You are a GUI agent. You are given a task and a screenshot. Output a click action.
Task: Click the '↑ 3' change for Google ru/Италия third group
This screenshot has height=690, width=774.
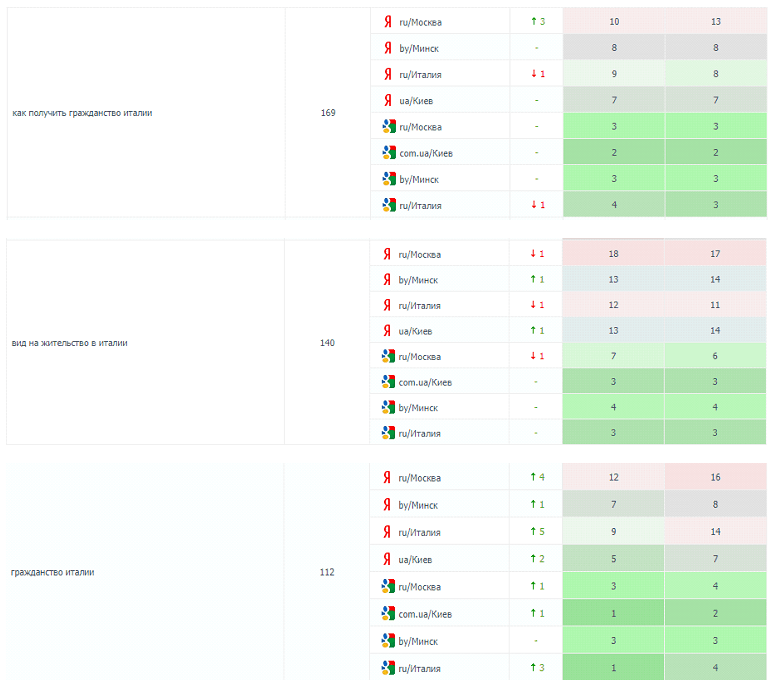(537, 668)
